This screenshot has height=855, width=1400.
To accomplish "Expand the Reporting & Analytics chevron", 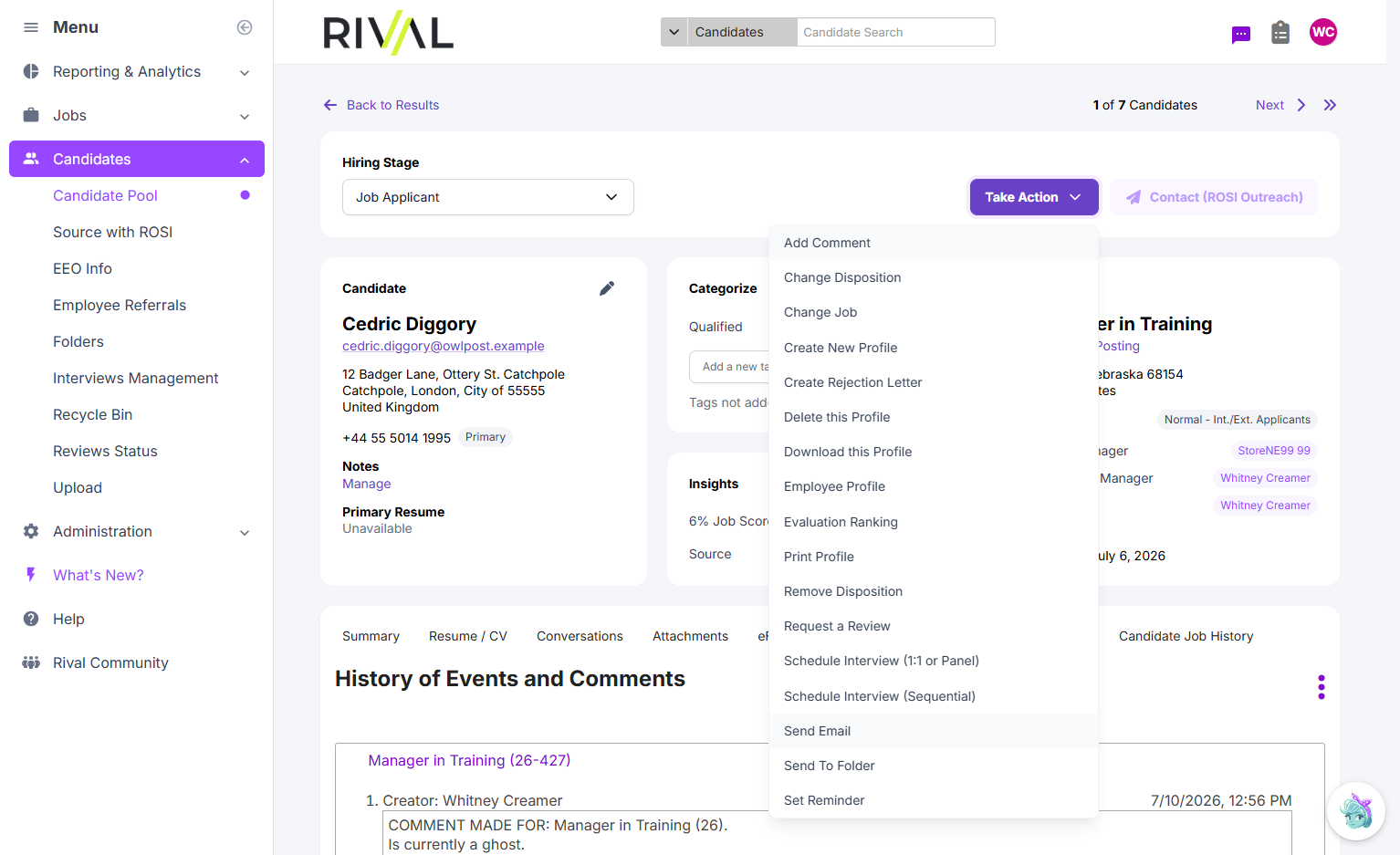I will pyautogui.click(x=245, y=72).
